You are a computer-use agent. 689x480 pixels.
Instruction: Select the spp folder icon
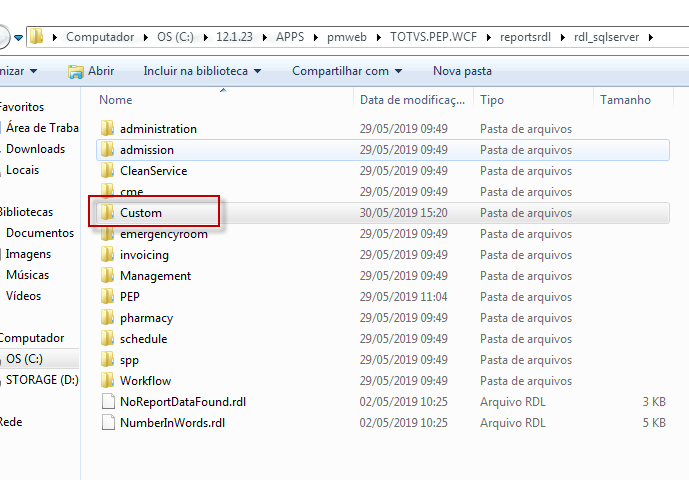click(107, 360)
